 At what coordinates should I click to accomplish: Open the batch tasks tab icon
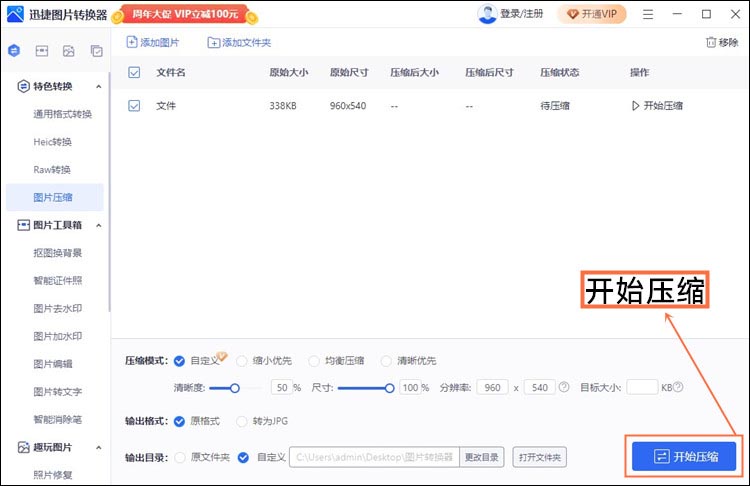97,51
